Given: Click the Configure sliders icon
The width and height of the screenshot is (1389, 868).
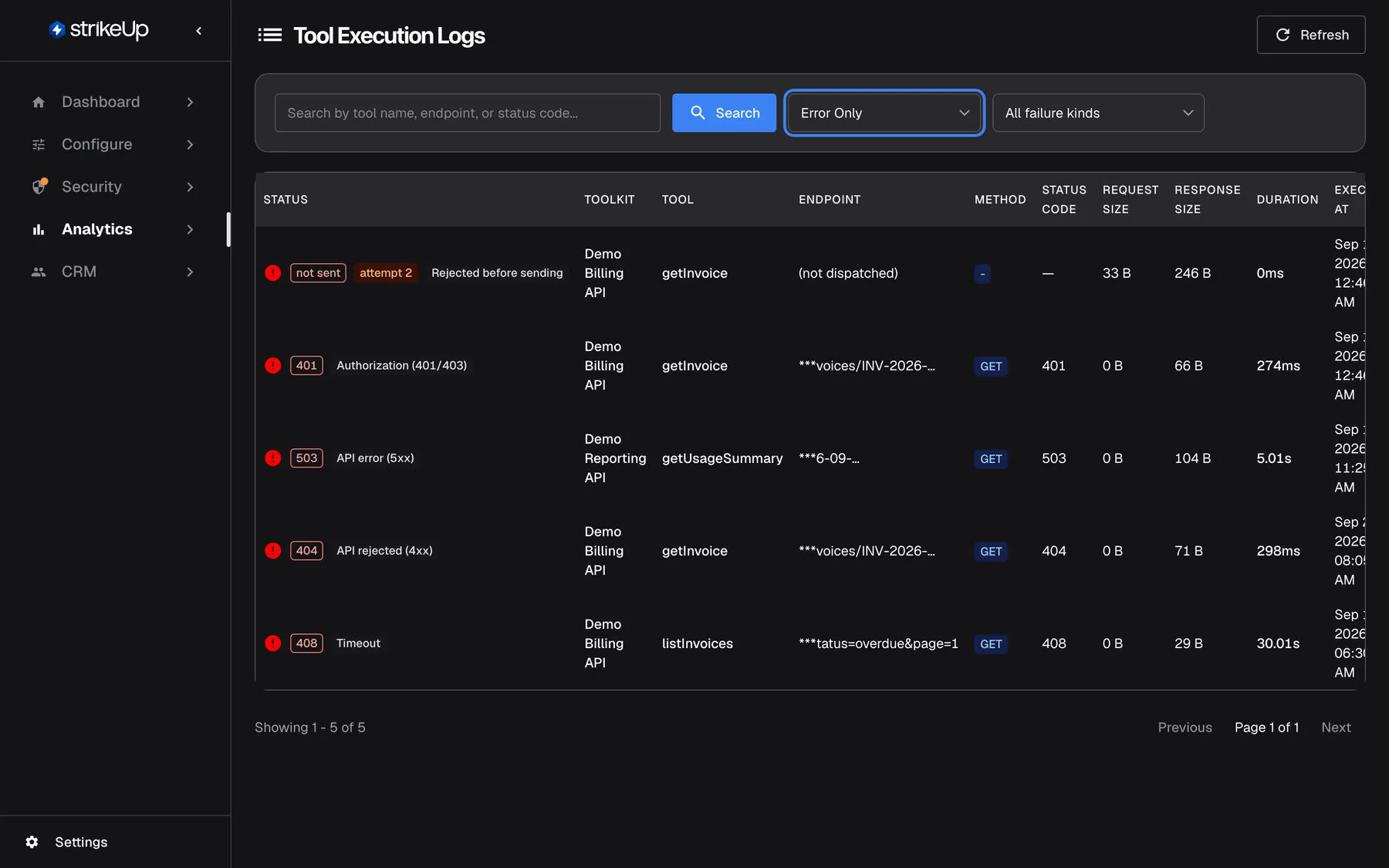Looking at the screenshot, I should pos(39,144).
